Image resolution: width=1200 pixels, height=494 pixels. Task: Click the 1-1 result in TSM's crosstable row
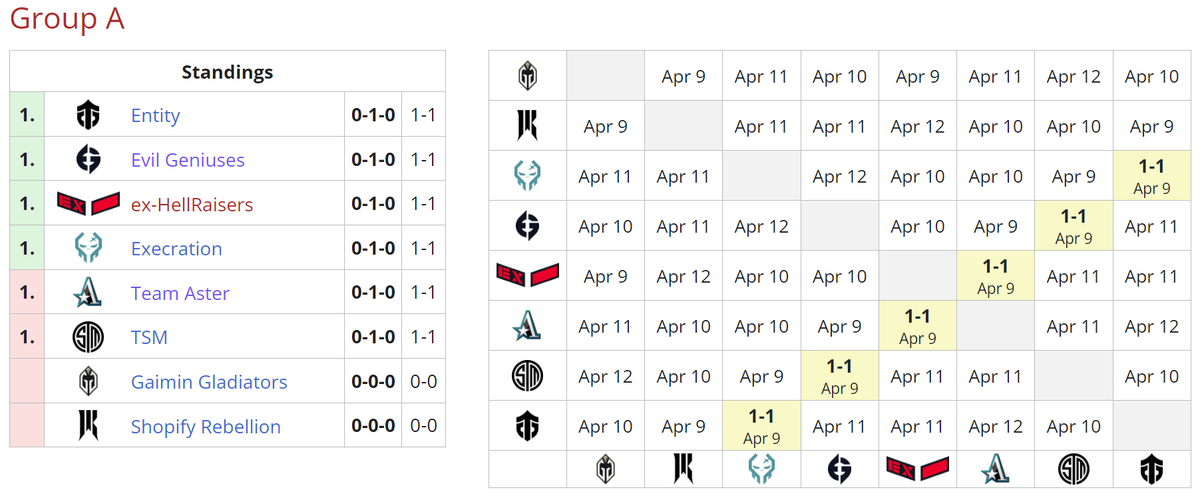click(840, 376)
